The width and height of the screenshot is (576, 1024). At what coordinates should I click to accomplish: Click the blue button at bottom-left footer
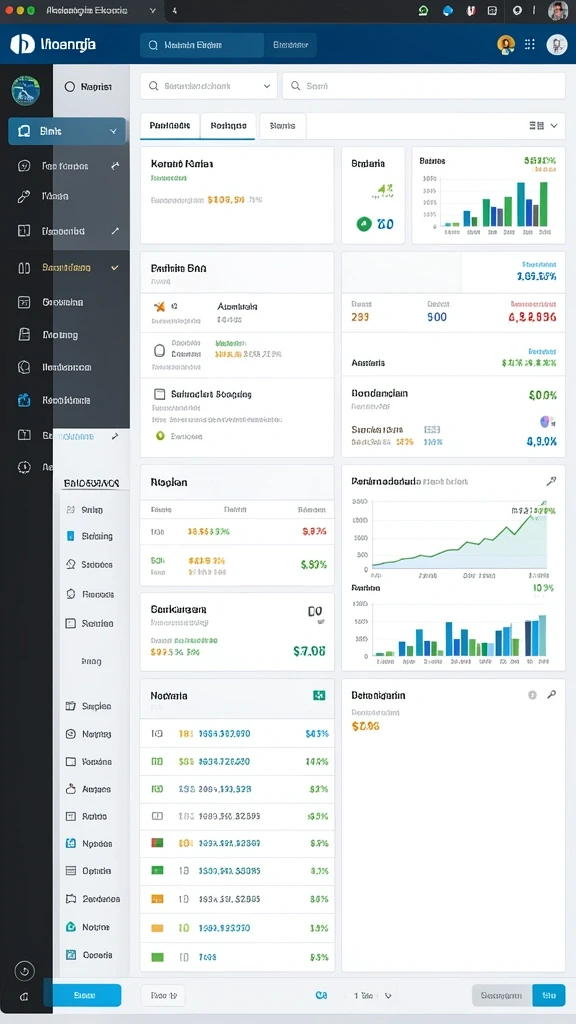tap(85, 995)
